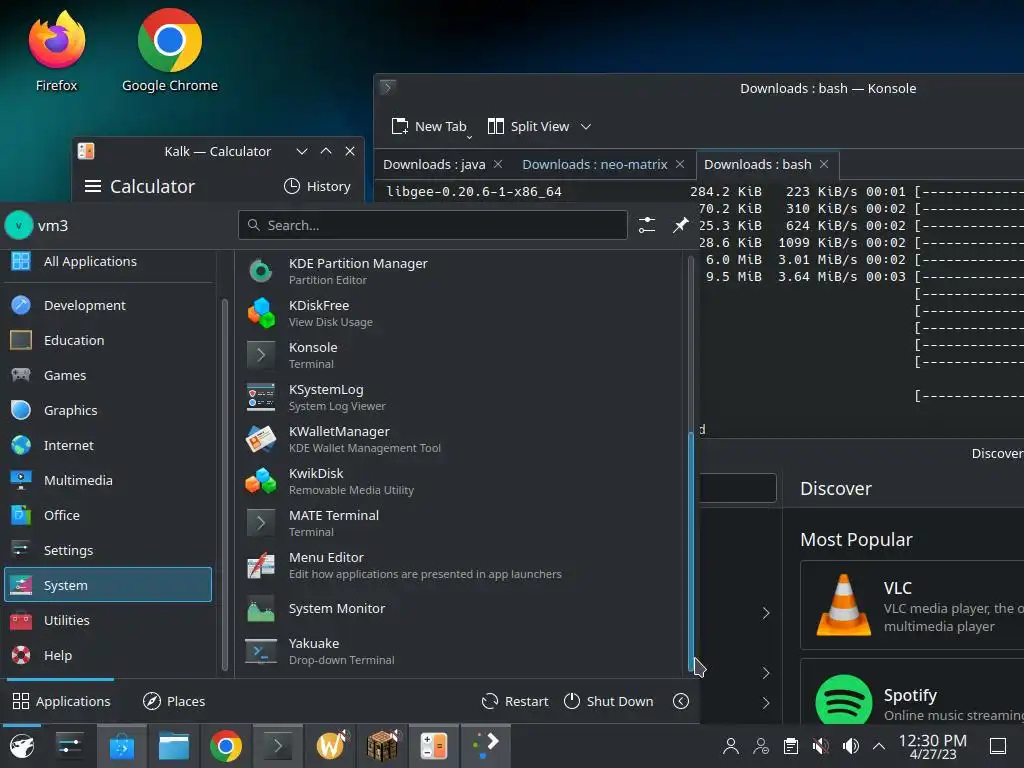Select the Graphics category
Image resolution: width=1024 pixels, height=768 pixels.
(108, 410)
